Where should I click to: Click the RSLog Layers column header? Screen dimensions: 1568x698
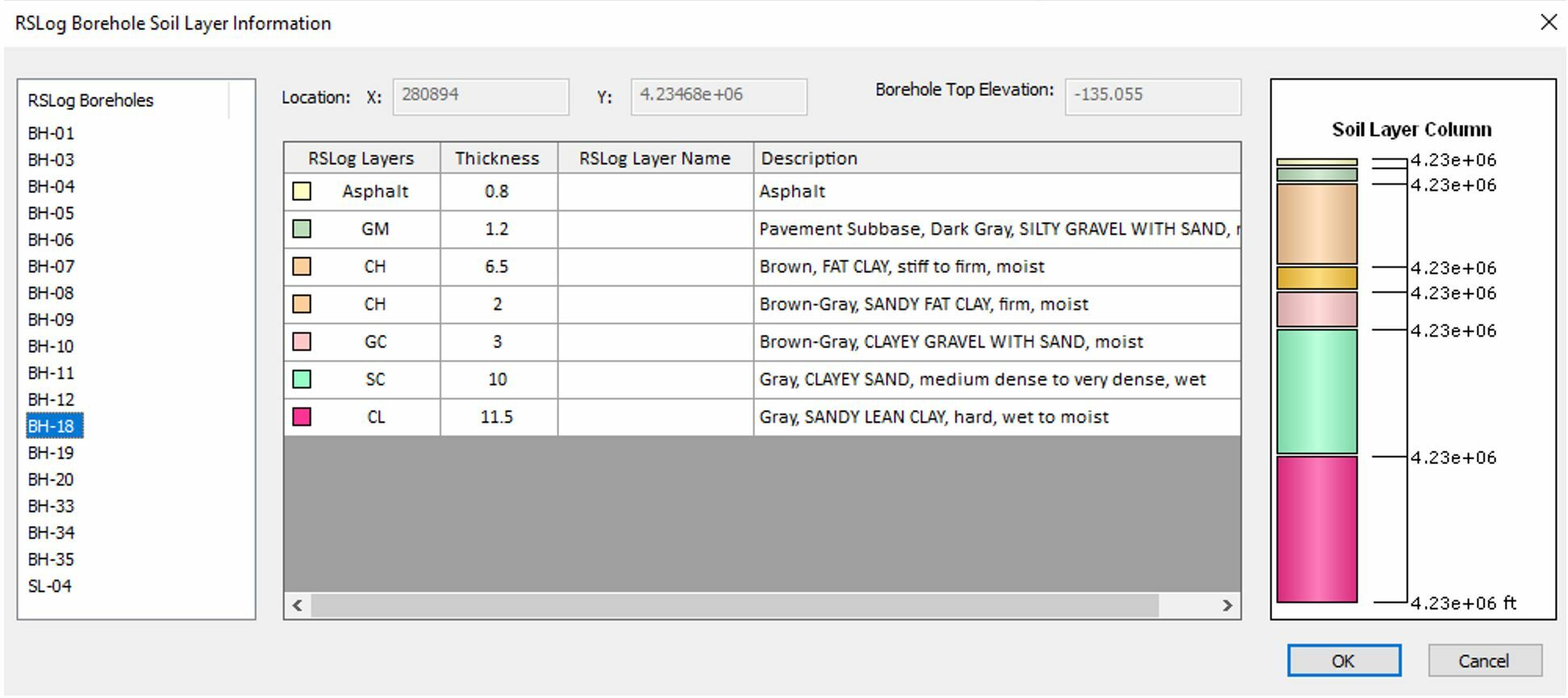coord(361,158)
